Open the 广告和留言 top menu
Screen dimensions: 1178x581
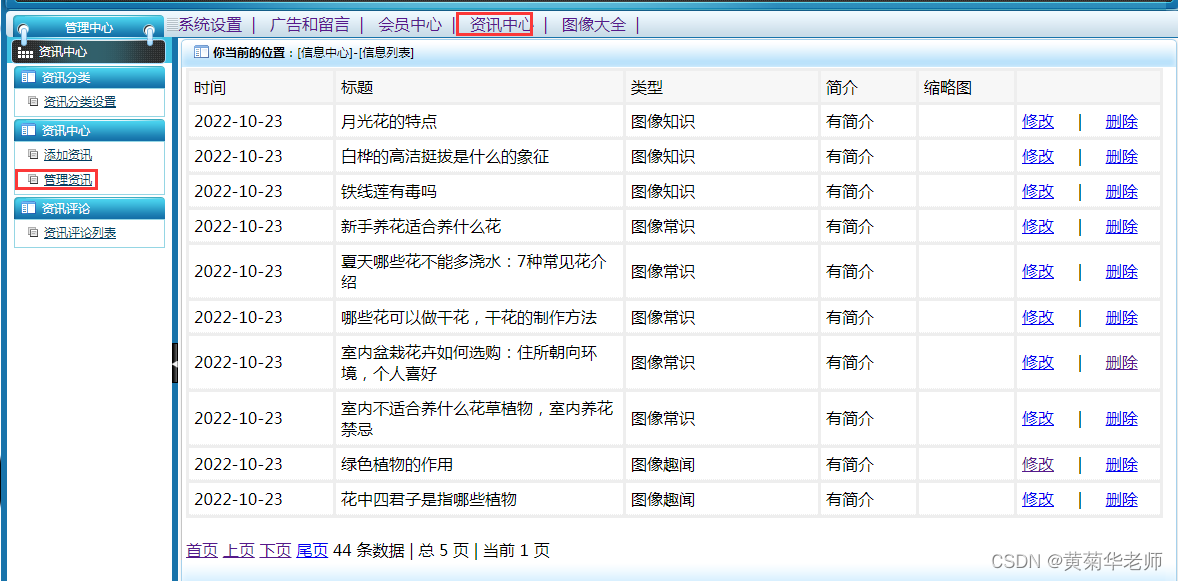(x=310, y=25)
